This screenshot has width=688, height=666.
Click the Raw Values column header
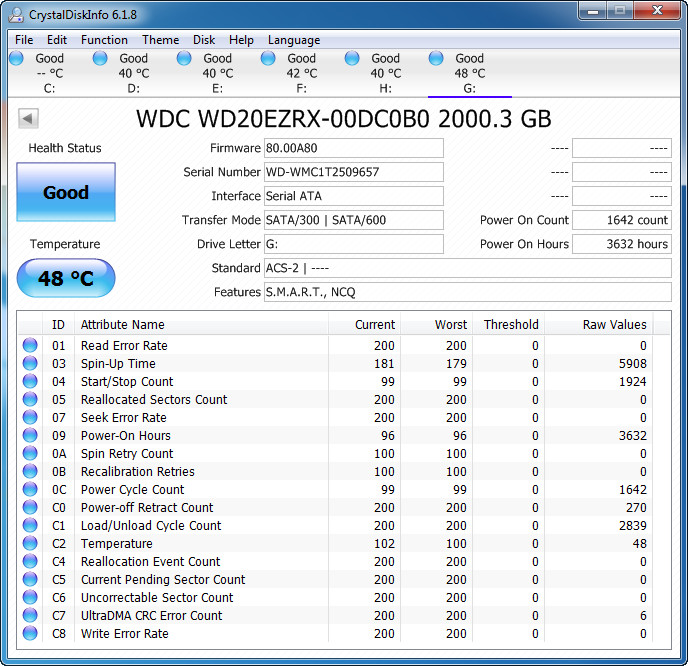point(598,325)
